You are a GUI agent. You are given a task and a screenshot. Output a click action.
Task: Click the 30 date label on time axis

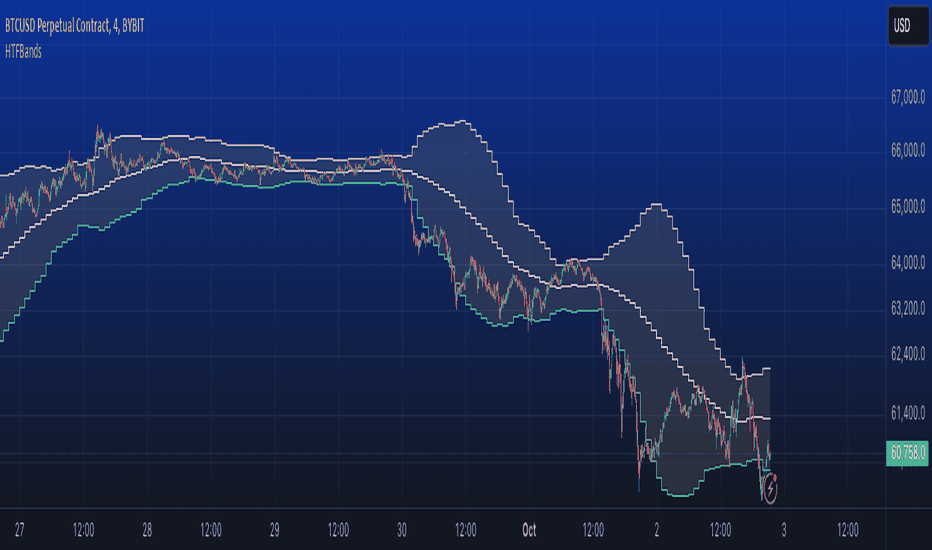point(402,530)
